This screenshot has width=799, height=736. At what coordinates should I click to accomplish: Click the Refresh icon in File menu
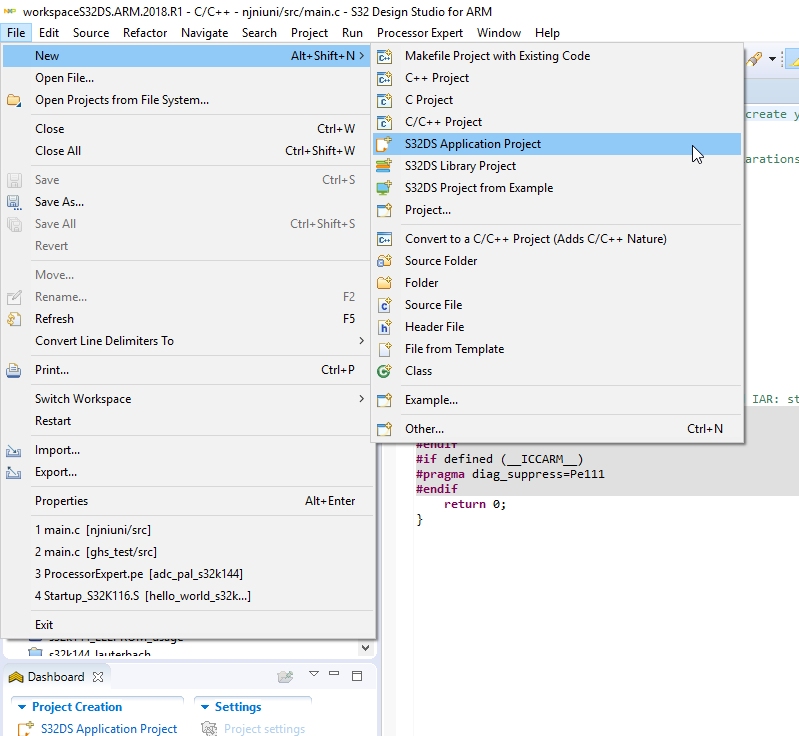point(14,319)
